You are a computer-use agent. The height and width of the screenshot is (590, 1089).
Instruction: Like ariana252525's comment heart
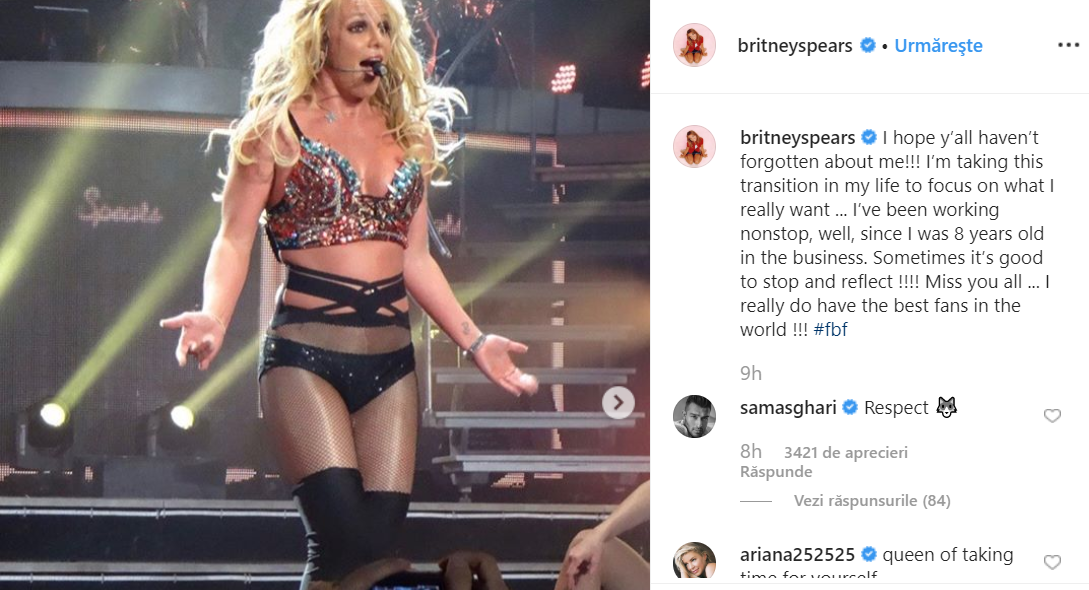coord(1052,562)
